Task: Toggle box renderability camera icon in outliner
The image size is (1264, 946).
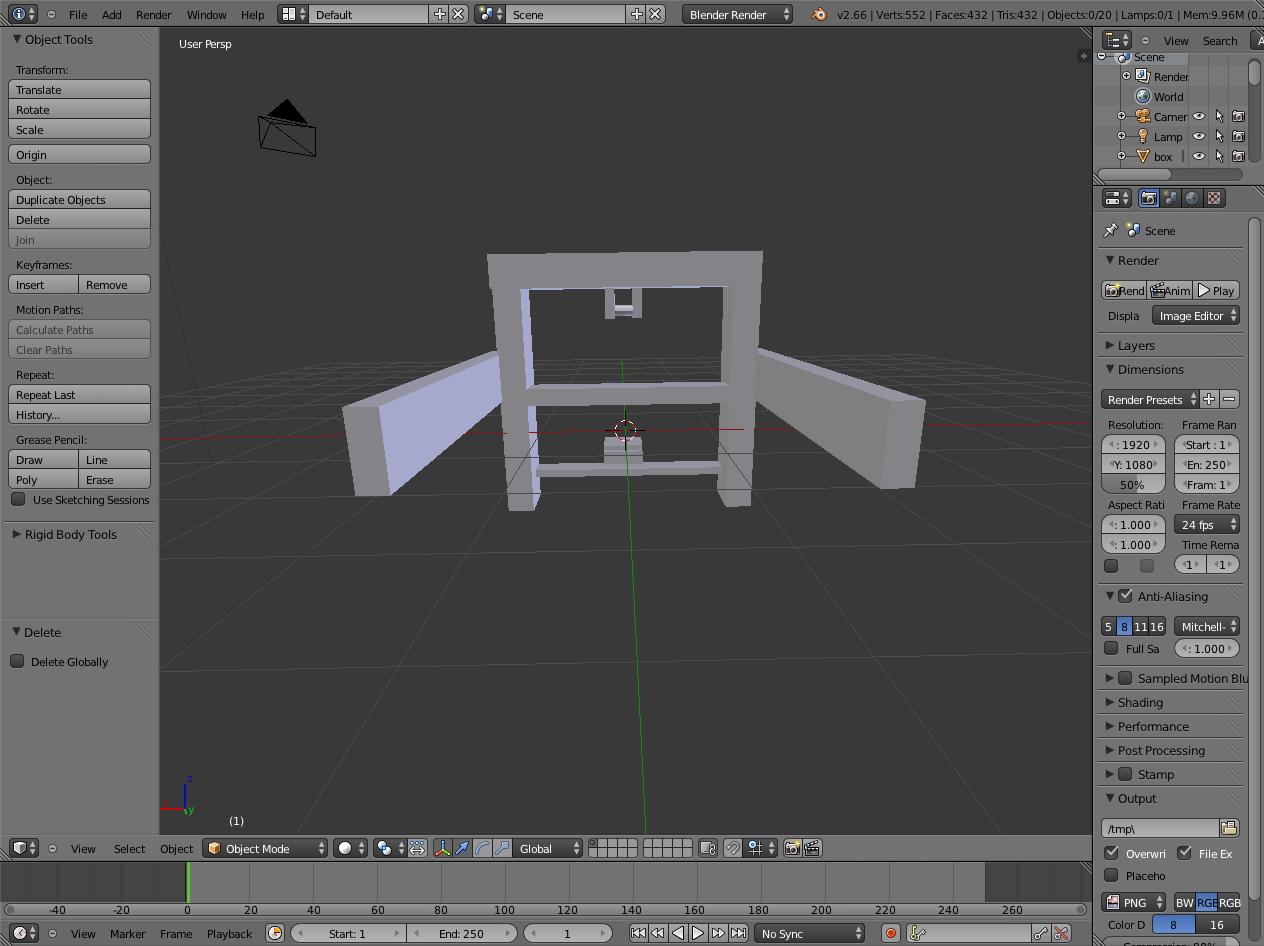Action: click(1238, 156)
